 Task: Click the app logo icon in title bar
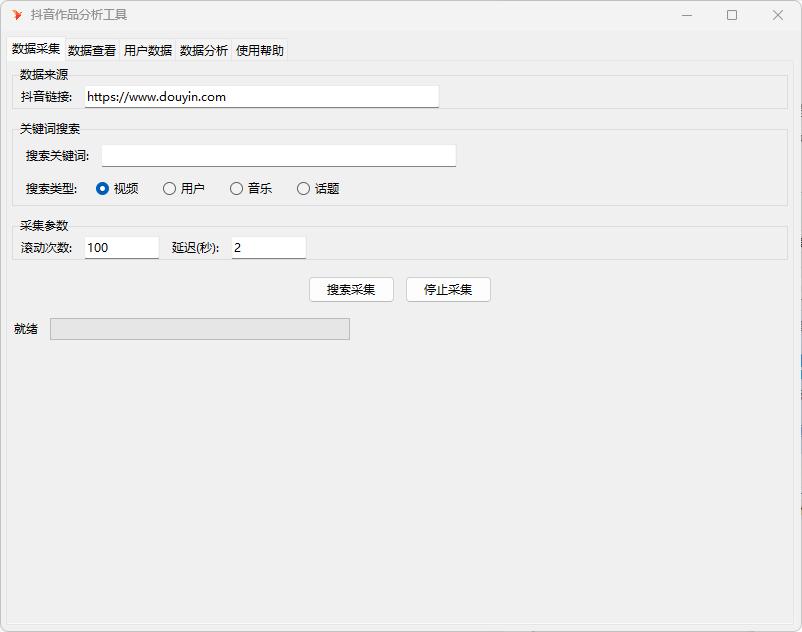[x=17, y=15]
